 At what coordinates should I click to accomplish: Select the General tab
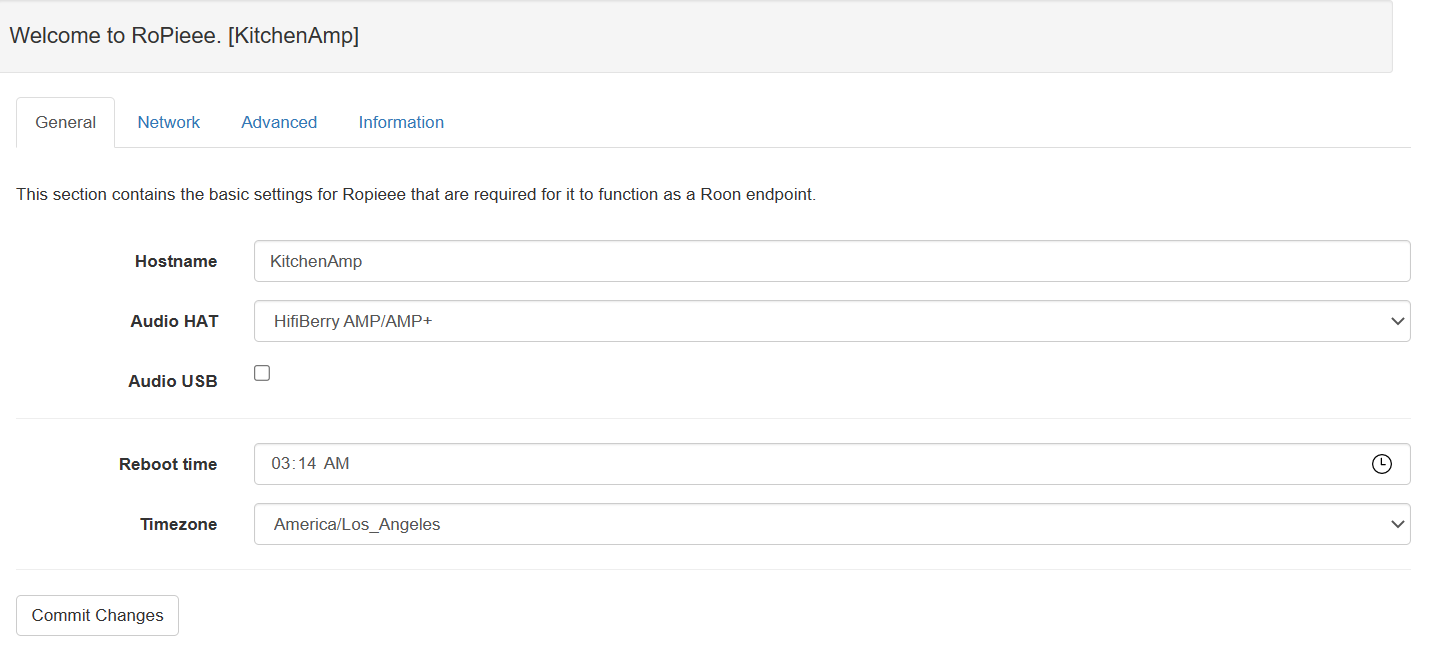pos(65,121)
